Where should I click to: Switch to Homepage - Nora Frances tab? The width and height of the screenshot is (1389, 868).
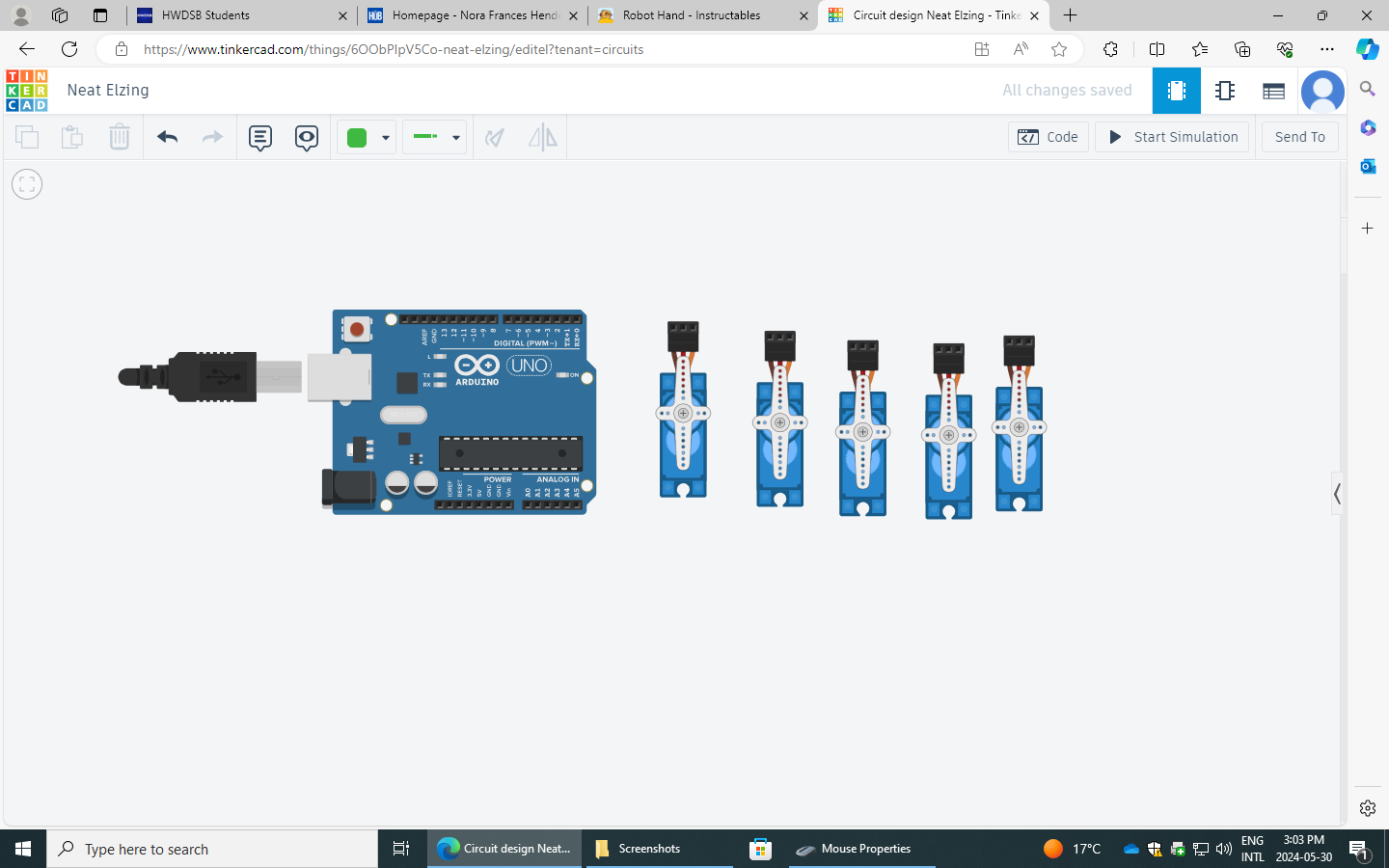(473, 15)
